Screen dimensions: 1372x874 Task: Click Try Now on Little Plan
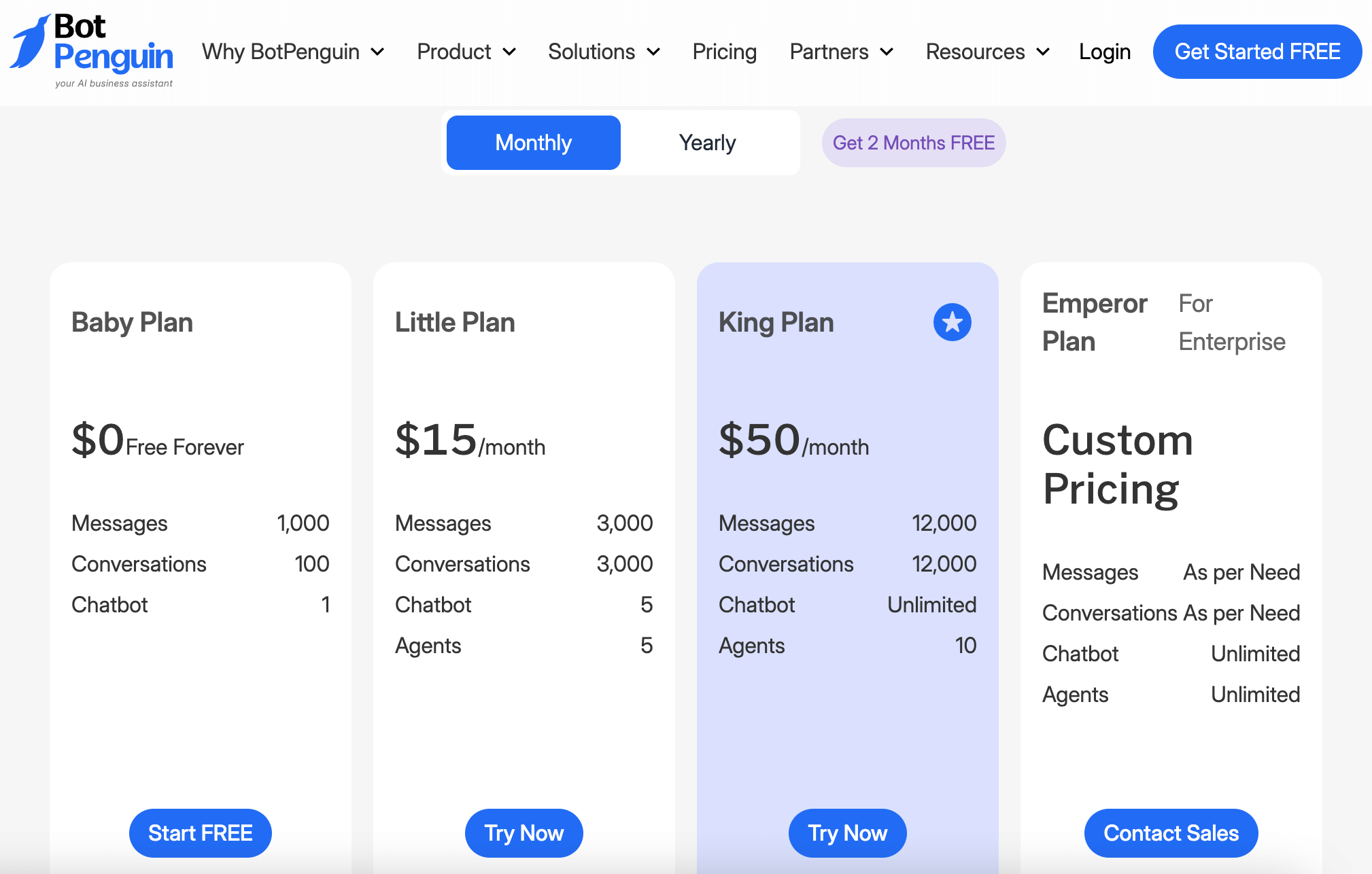click(524, 833)
